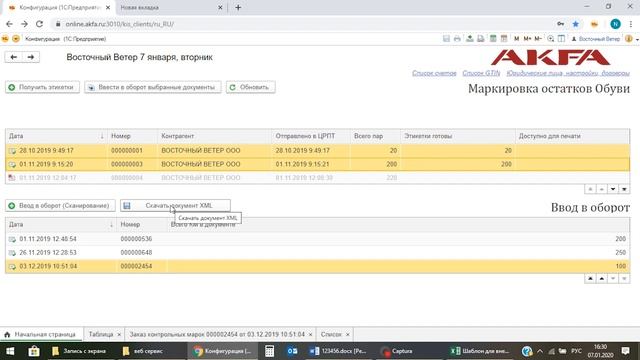This screenshot has height=360, width=640.
Task: Open Список GTIN link
Action: [x=481, y=73]
